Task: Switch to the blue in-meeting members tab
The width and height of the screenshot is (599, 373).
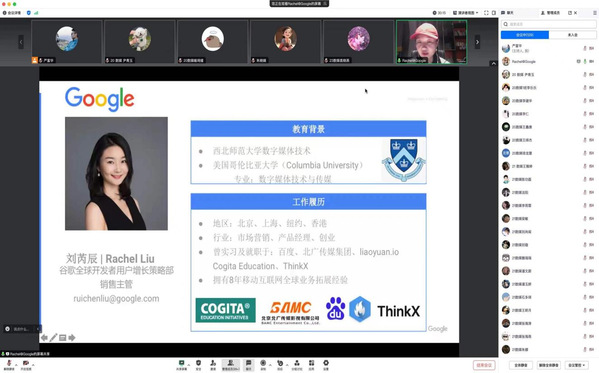Action: click(525, 35)
